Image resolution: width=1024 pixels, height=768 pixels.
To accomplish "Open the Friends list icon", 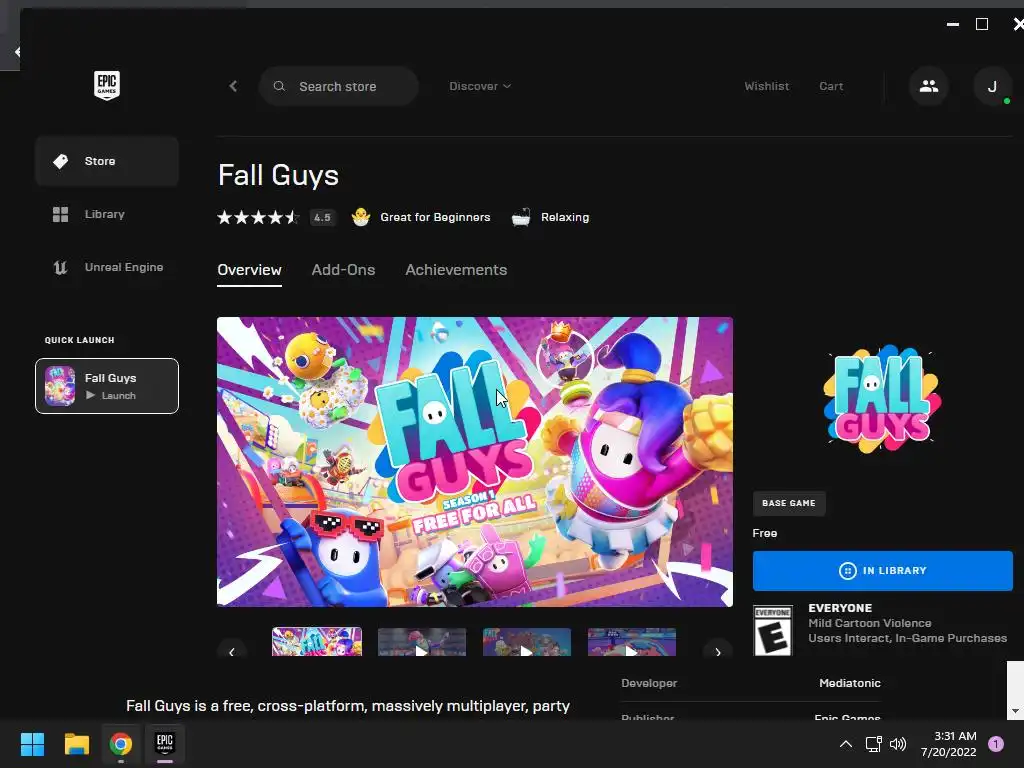I will 929,86.
